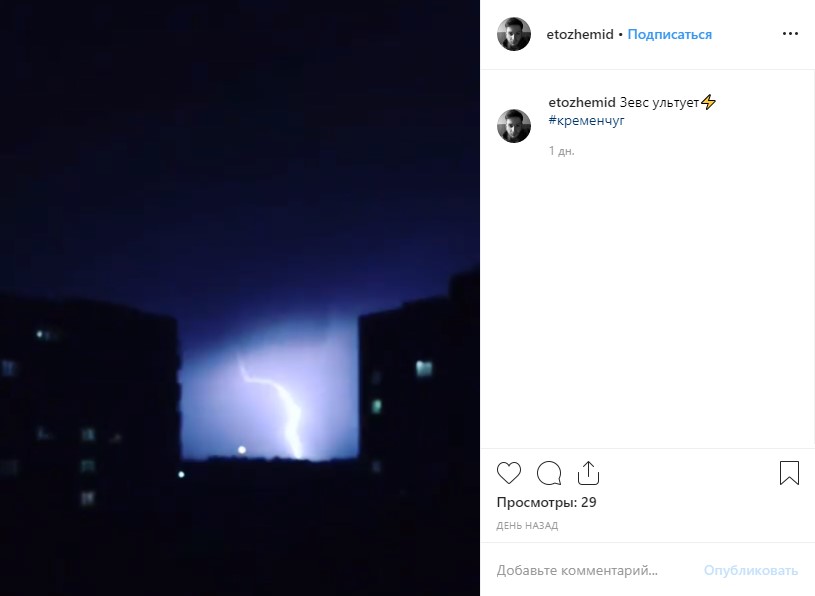Open the #кременчуг hashtag
This screenshot has width=815, height=596.
(x=586, y=121)
